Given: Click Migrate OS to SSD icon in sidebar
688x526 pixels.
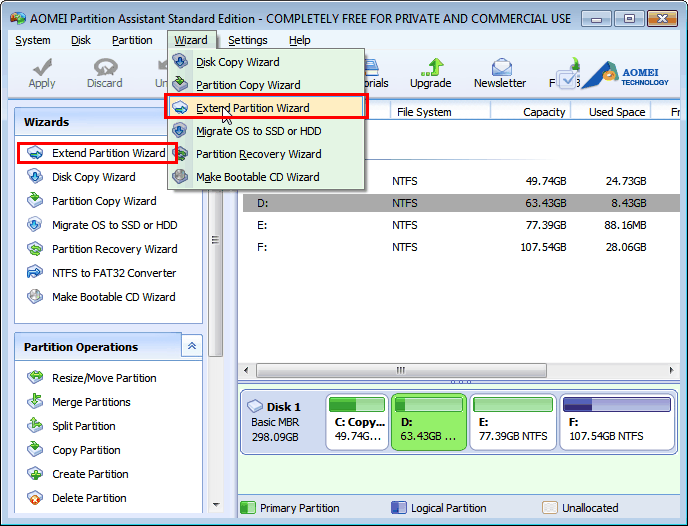Looking at the screenshot, I should pos(35,225).
